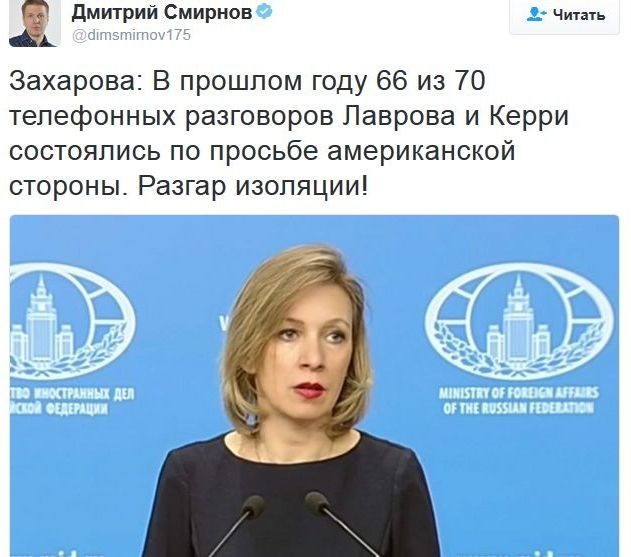Open Дмитрий Смирнов's profile avatar
The height and width of the screenshot is (557, 631).
(x=35, y=23)
